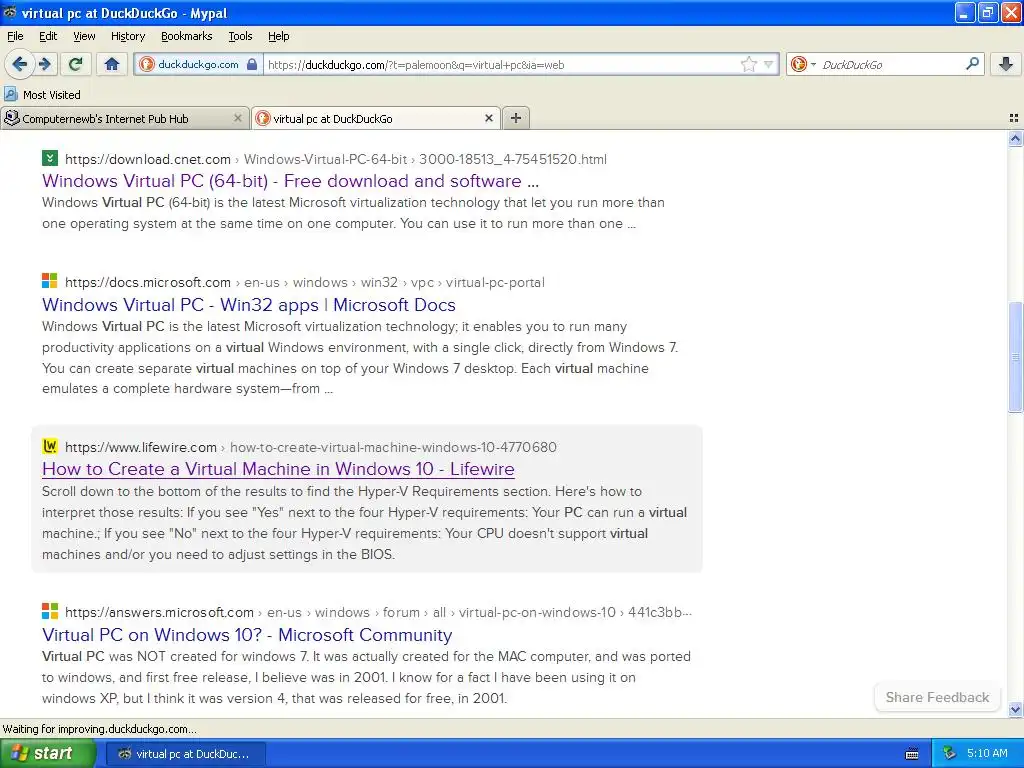Click the www.lifewire.com result URL

[x=311, y=447]
